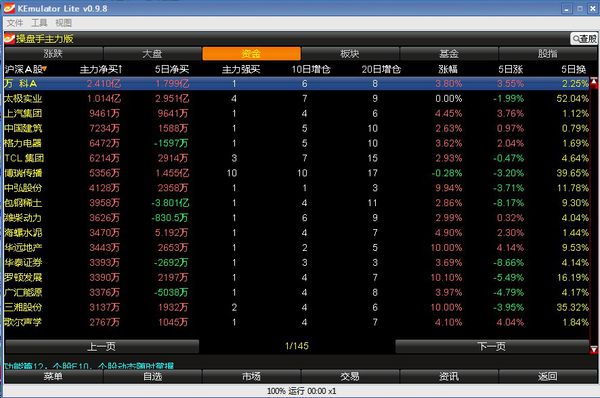Click the -3.801亿 five-day net buy
The height and width of the screenshot is (398, 600).
pos(170,203)
